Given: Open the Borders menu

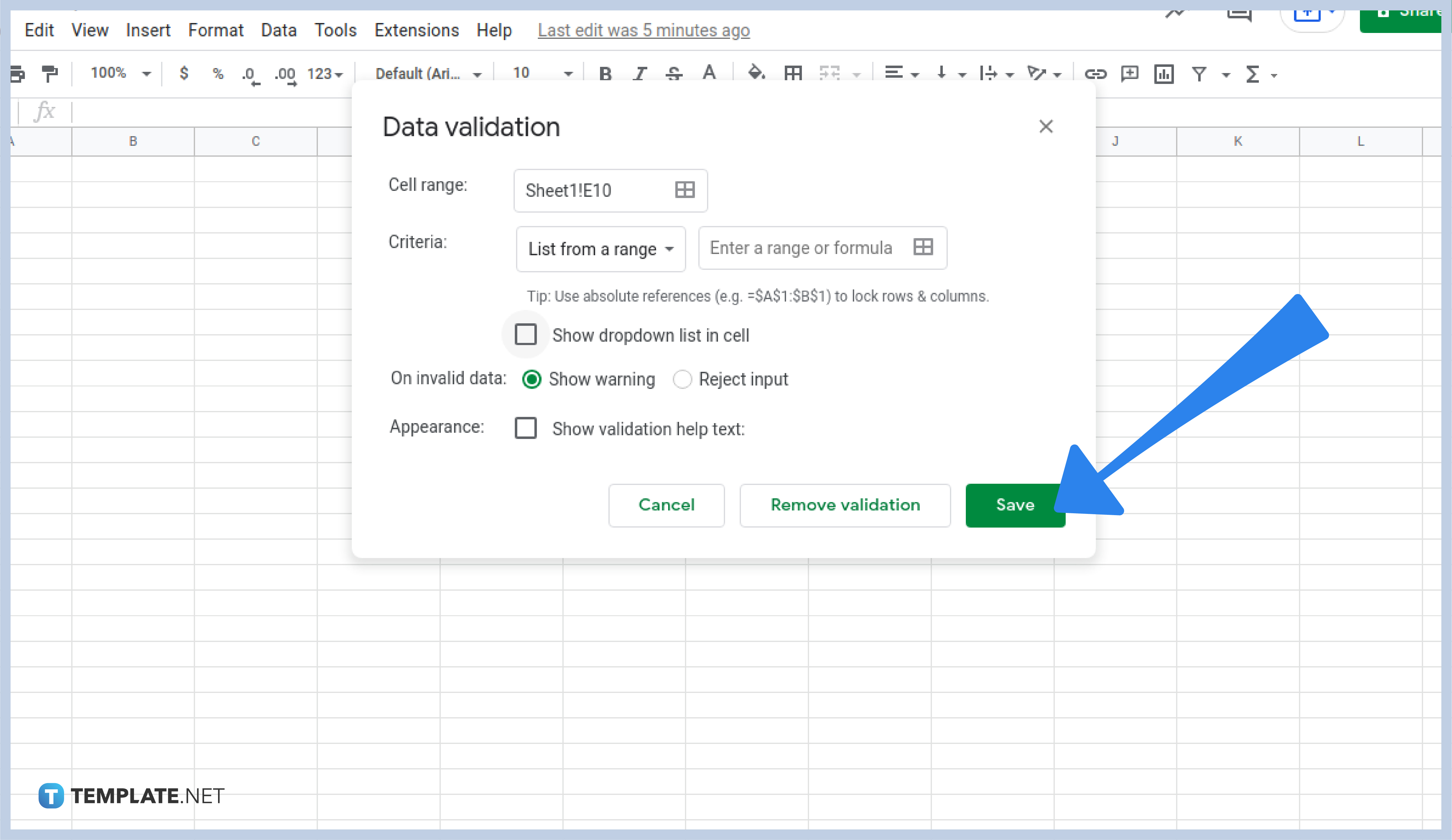Looking at the screenshot, I should tap(792, 74).
